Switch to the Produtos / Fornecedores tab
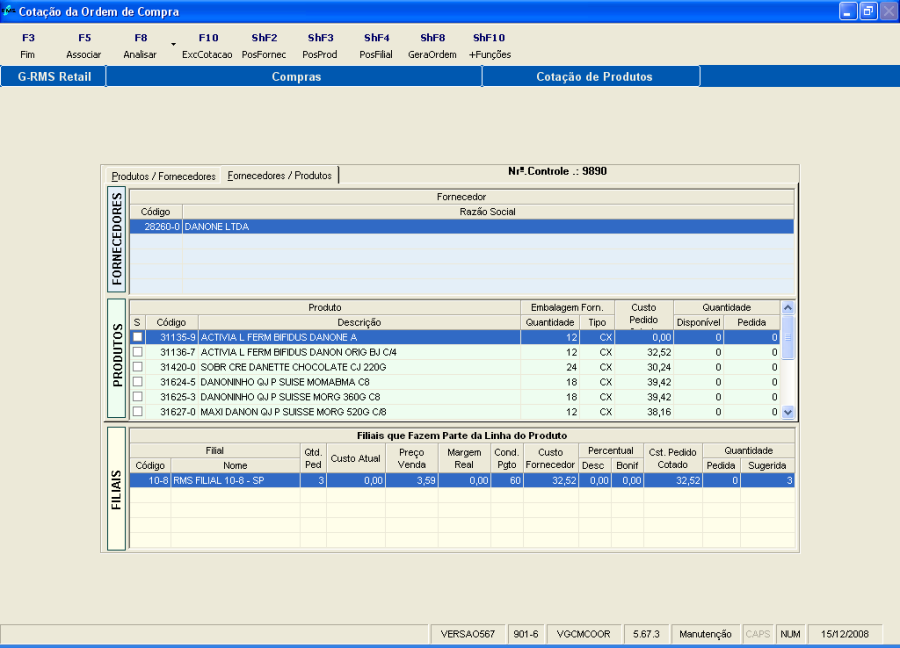Viewport: 900px width, 648px height. click(x=163, y=176)
